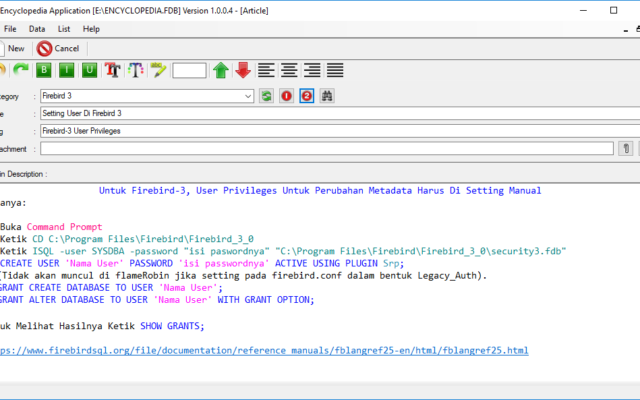Click the green up arrow icon
The height and width of the screenshot is (400, 640).
click(x=221, y=70)
